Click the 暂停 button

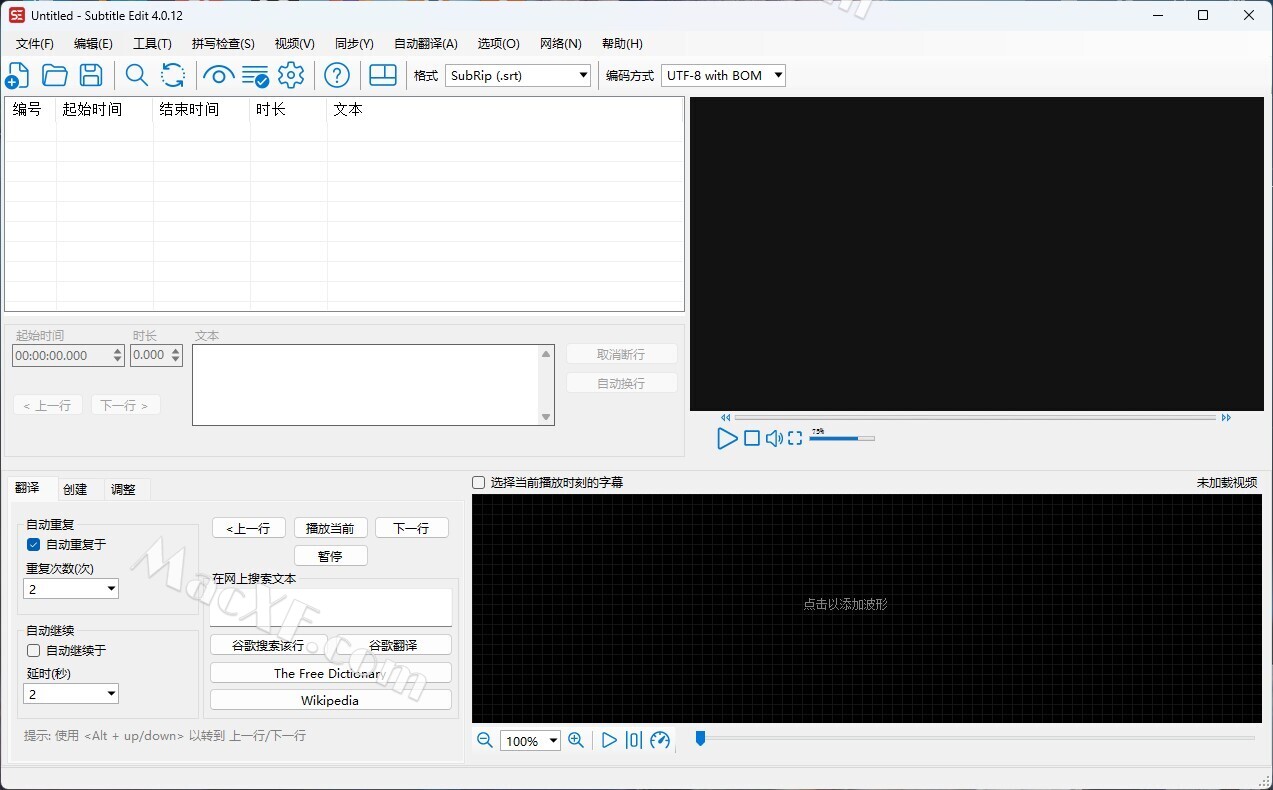pyautogui.click(x=330, y=556)
